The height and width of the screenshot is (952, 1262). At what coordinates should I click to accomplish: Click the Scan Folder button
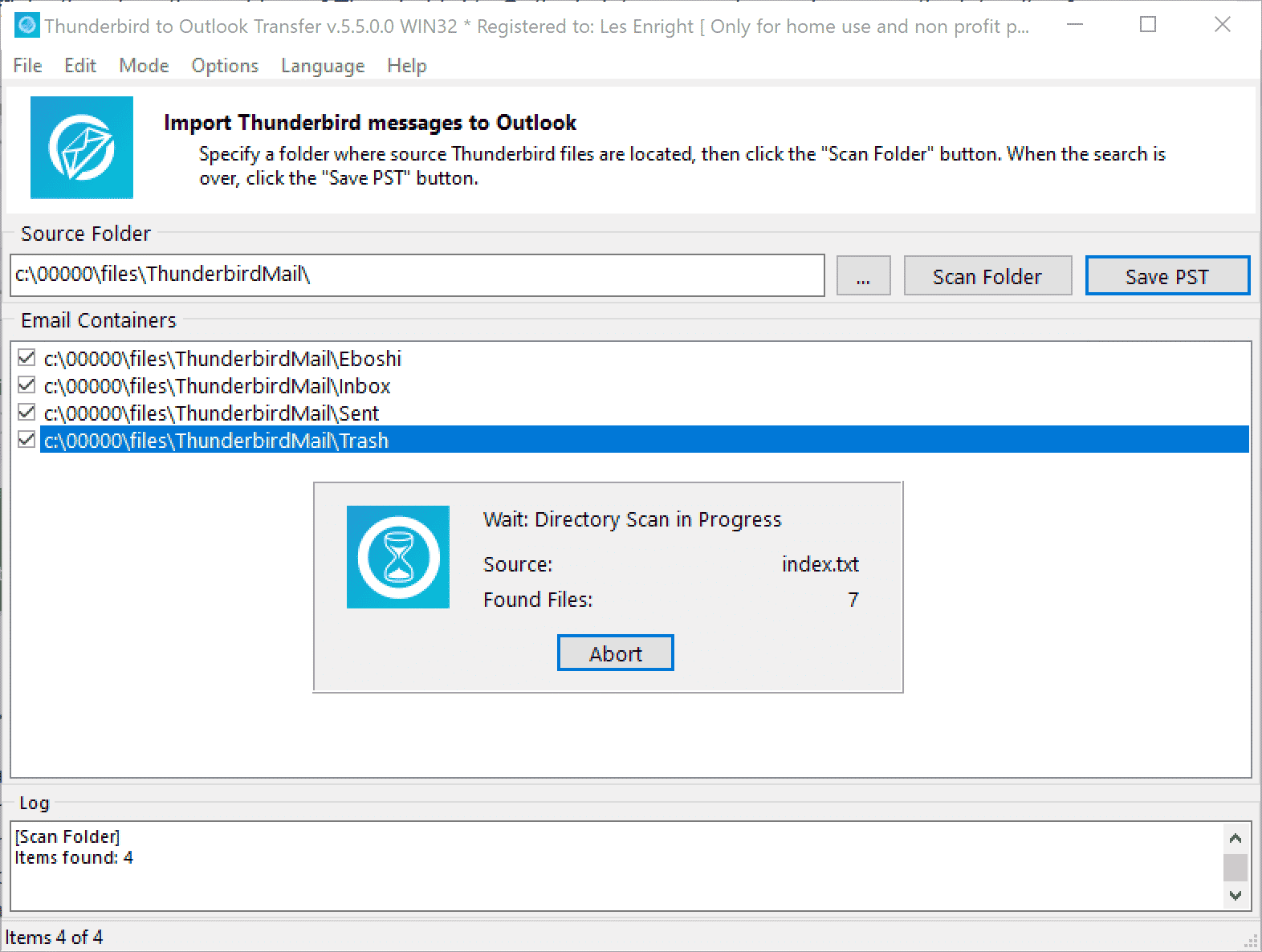(987, 276)
